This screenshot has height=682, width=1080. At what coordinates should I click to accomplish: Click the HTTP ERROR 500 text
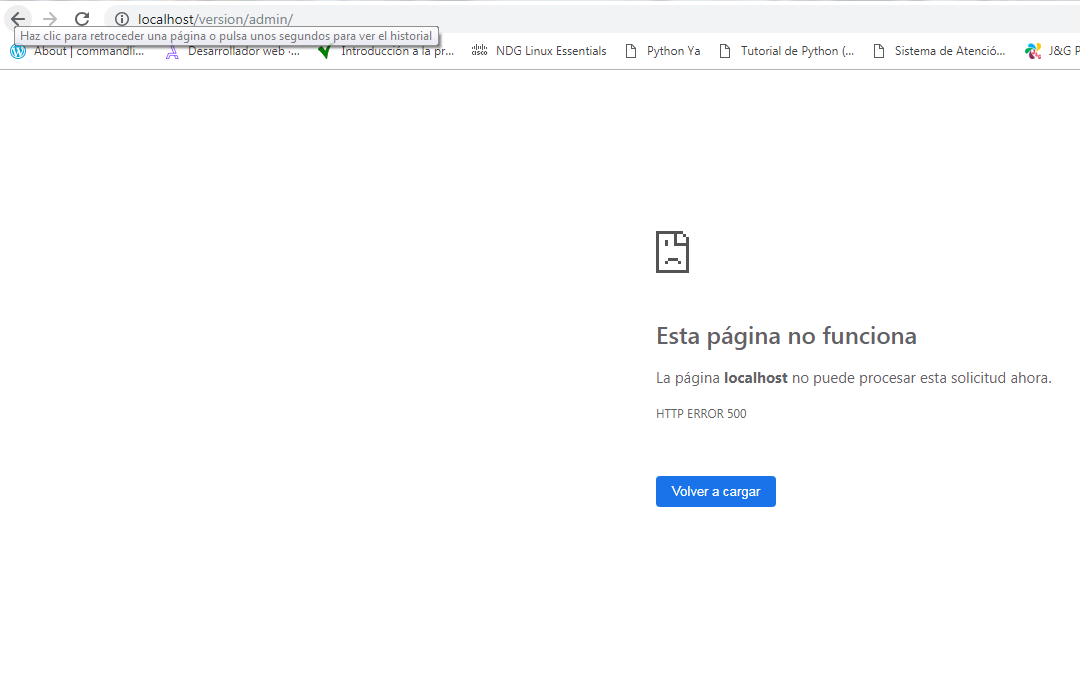(x=701, y=413)
